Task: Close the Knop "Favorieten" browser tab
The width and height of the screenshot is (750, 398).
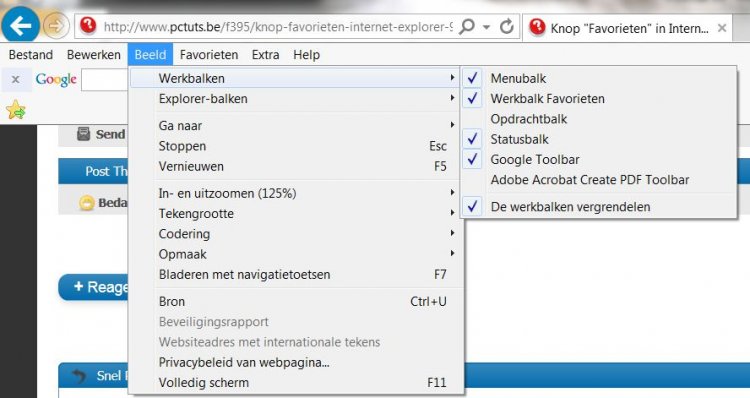Action: pos(722,28)
